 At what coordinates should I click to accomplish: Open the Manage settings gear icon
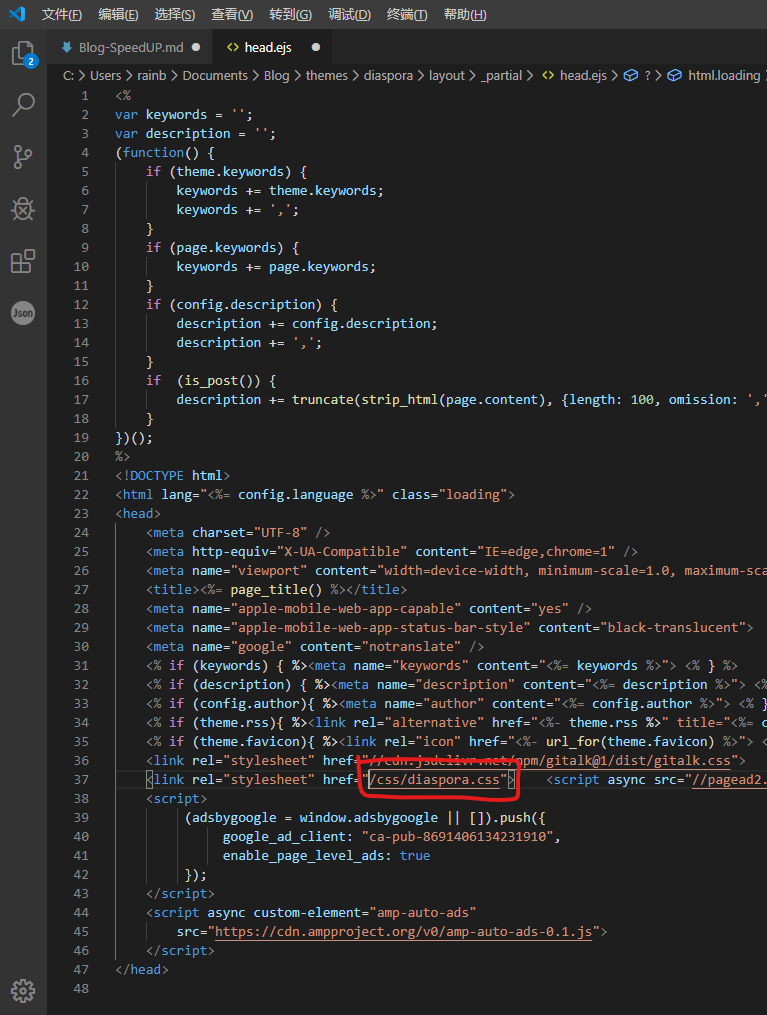point(23,990)
